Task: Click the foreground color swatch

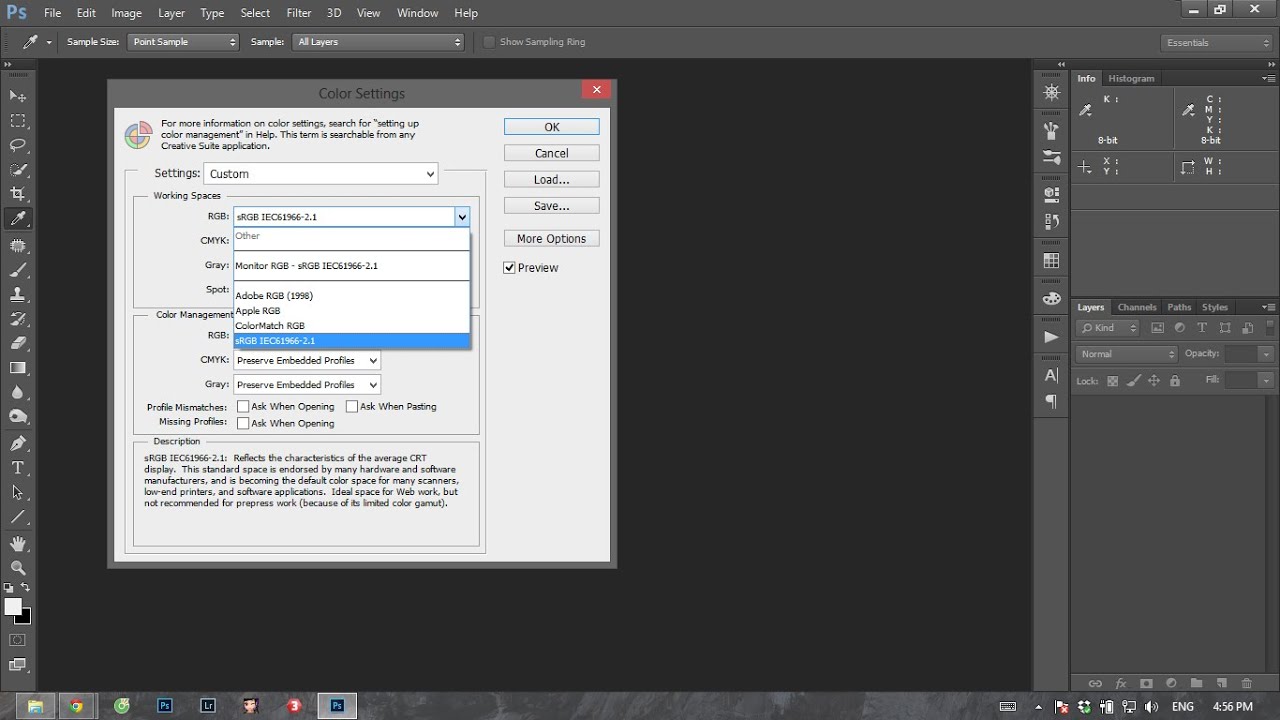Action: pyautogui.click(x=13, y=606)
